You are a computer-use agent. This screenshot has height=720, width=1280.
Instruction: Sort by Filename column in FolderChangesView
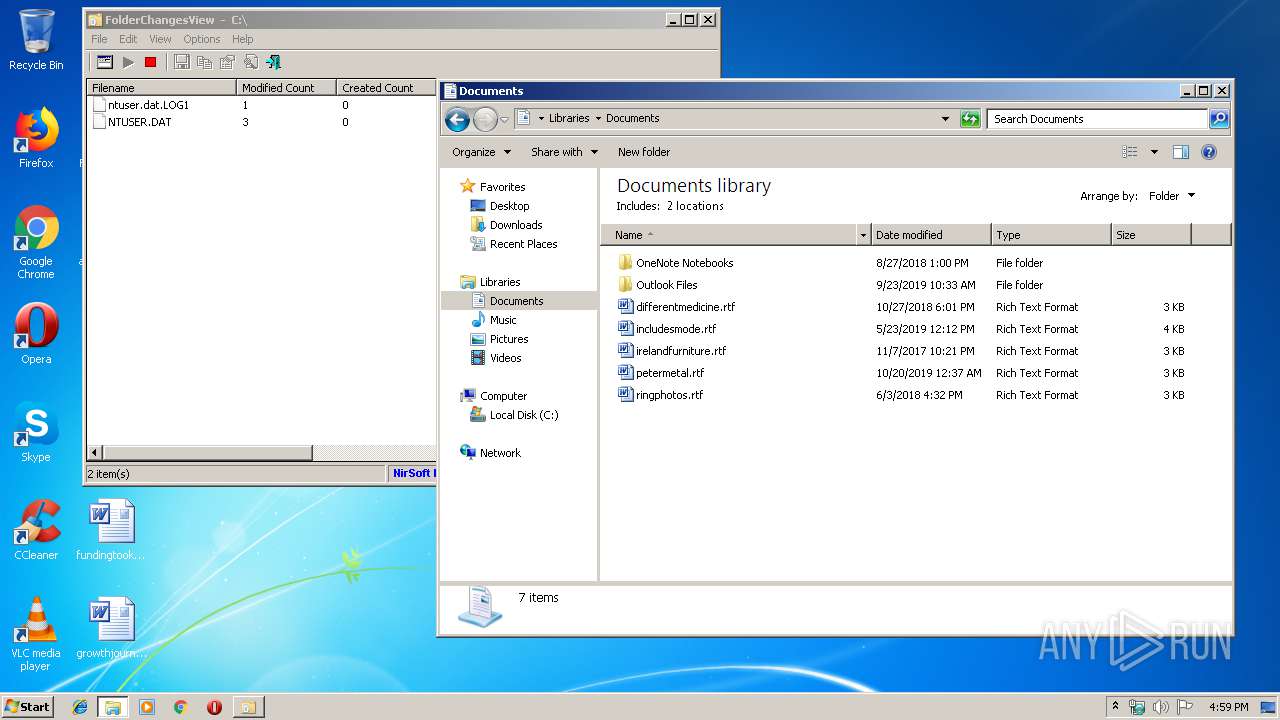(161, 88)
